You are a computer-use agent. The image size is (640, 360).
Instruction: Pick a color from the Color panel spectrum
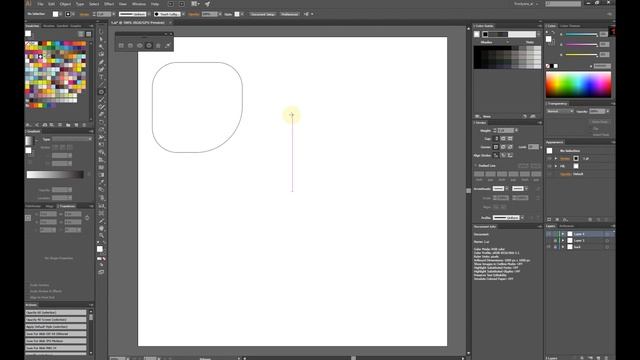(x=578, y=85)
